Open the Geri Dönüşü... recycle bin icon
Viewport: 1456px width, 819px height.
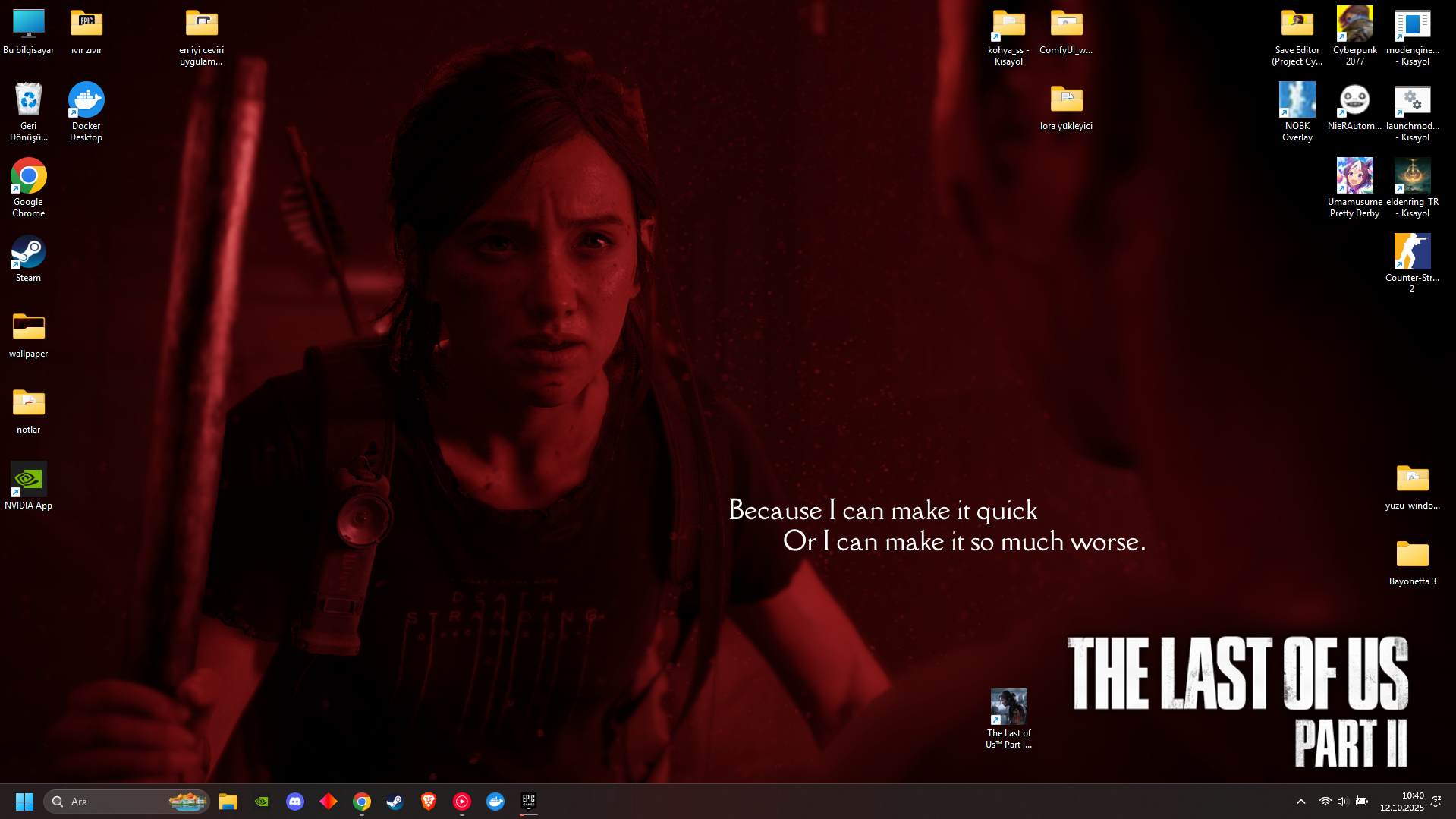[28, 112]
